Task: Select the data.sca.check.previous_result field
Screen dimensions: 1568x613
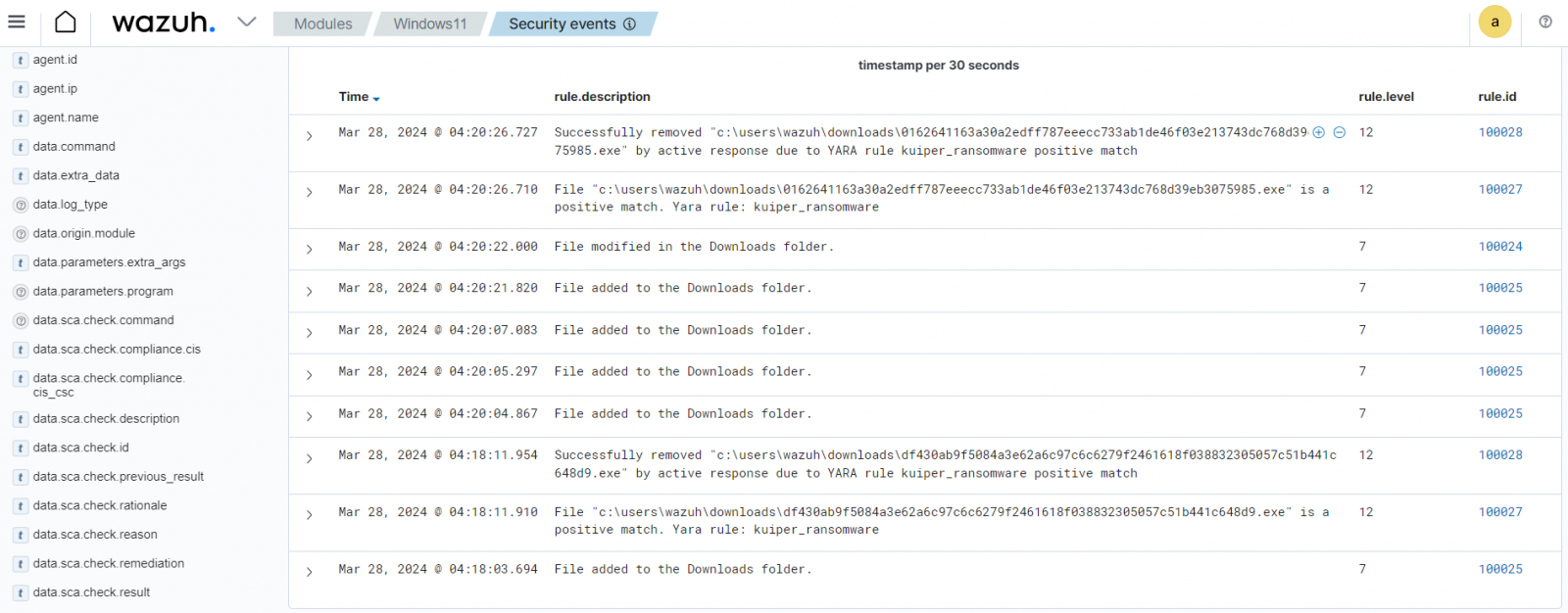Action: tap(118, 477)
